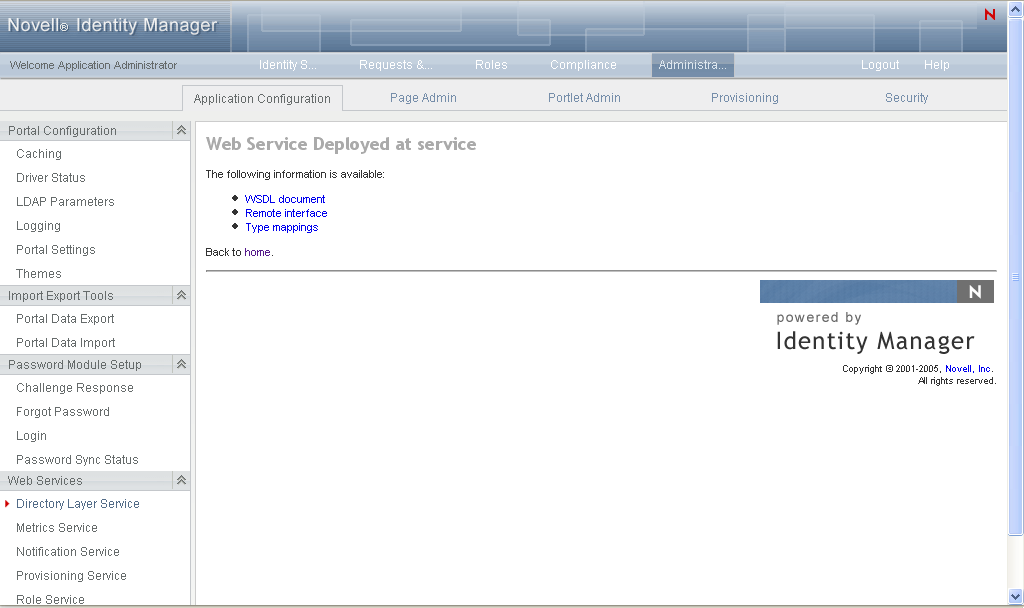1024x608 pixels.
Task: Select Login in Password Module Setup
Action: click(31, 436)
